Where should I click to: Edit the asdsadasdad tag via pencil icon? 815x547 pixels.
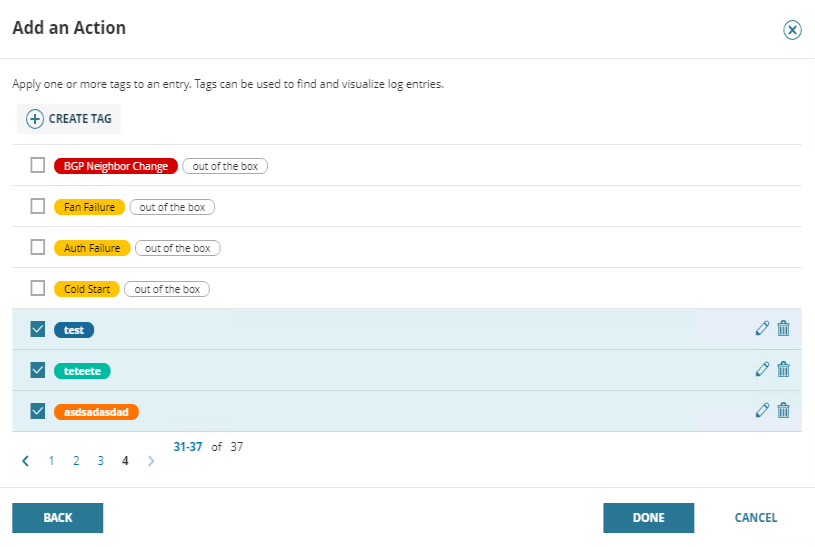pos(762,410)
